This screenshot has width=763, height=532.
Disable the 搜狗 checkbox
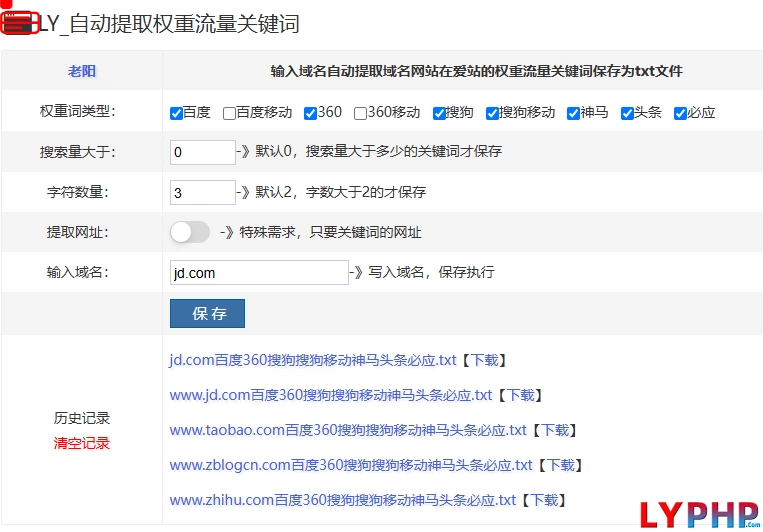pyautogui.click(x=440, y=113)
